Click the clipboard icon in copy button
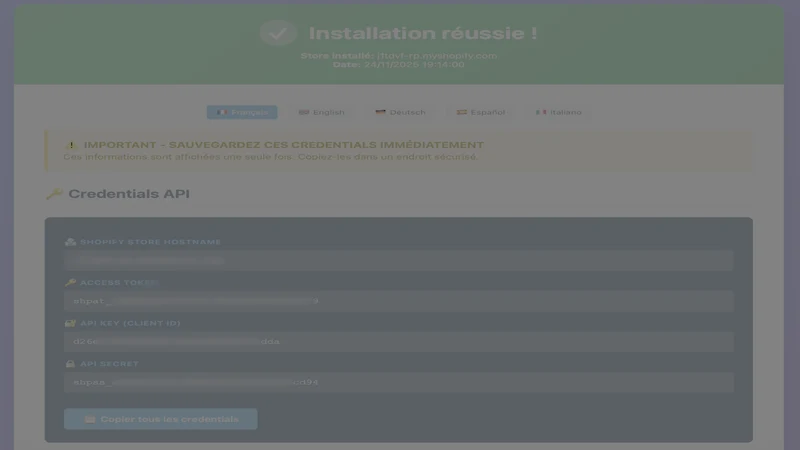The height and width of the screenshot is (450, 800). tap(90, 419)
